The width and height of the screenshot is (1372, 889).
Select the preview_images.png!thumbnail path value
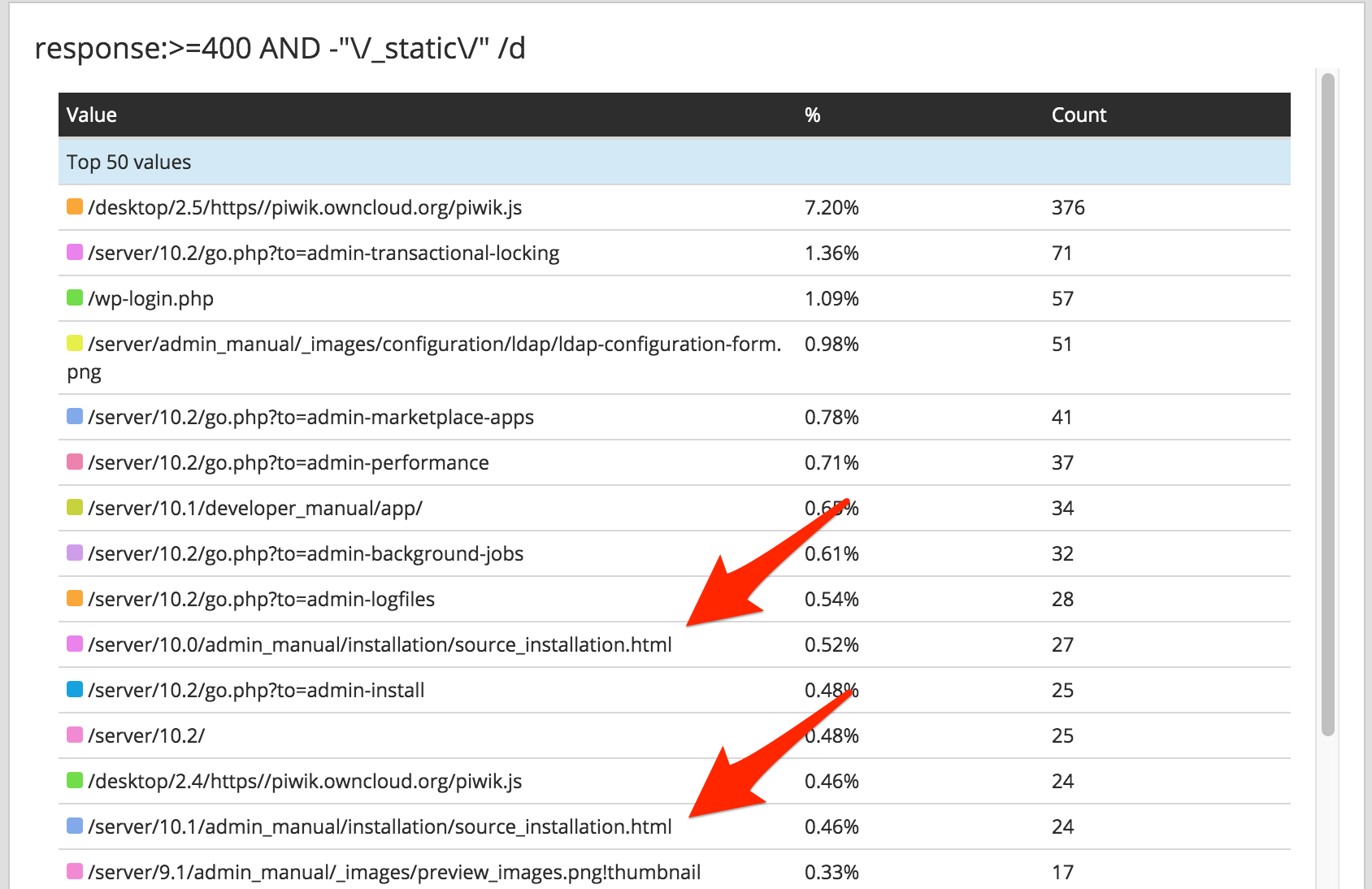394,872
